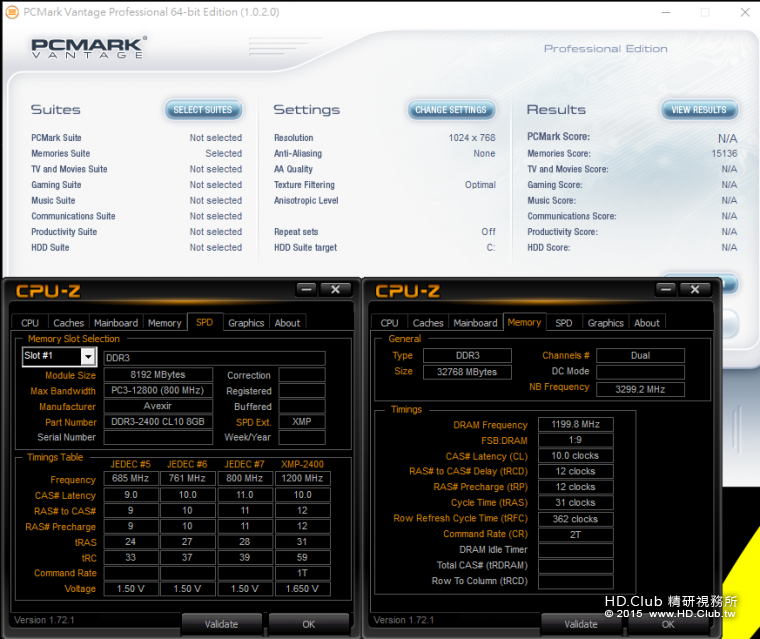Switch to Mainboard tab in left CPU-Z
Viewport: 760px width, 639px height.
point(116,323)
